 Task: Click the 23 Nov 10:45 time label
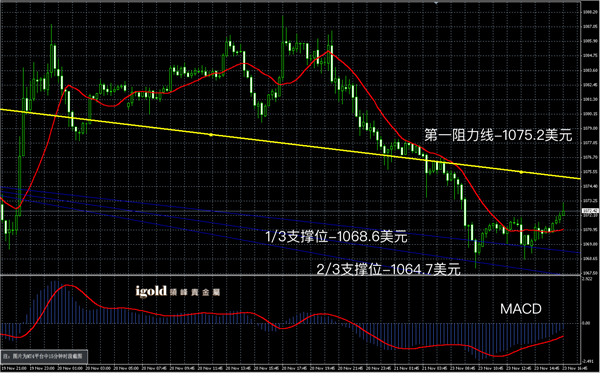tap(491, 368)
